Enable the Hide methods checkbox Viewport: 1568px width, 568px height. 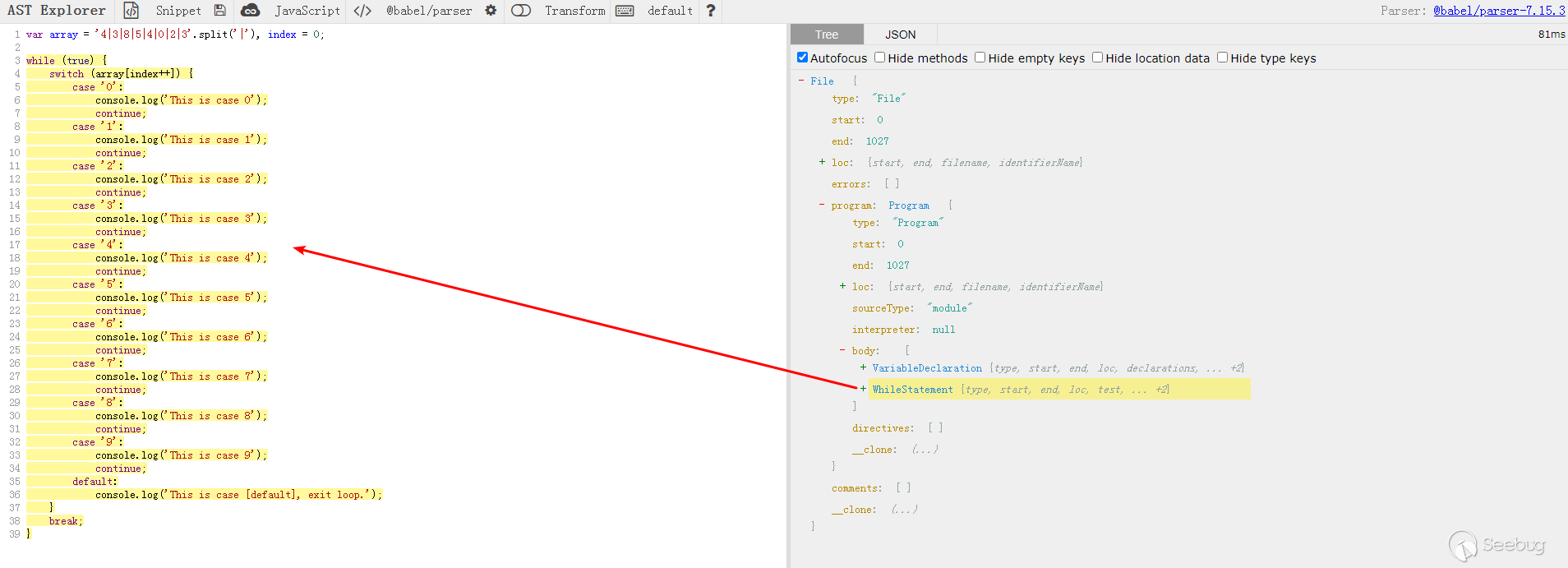click(880, 58)
